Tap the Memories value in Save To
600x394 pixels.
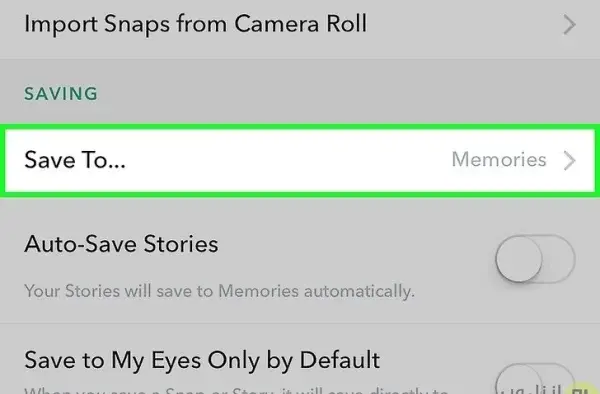tap(499, 159)
